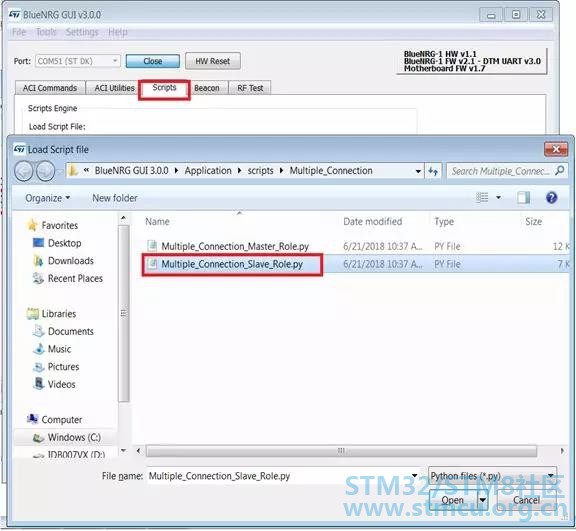The height and width of the screenshot is (531, 576).
Task: Open the Port COM51 dropdown
Action: (x=115, y=61)
